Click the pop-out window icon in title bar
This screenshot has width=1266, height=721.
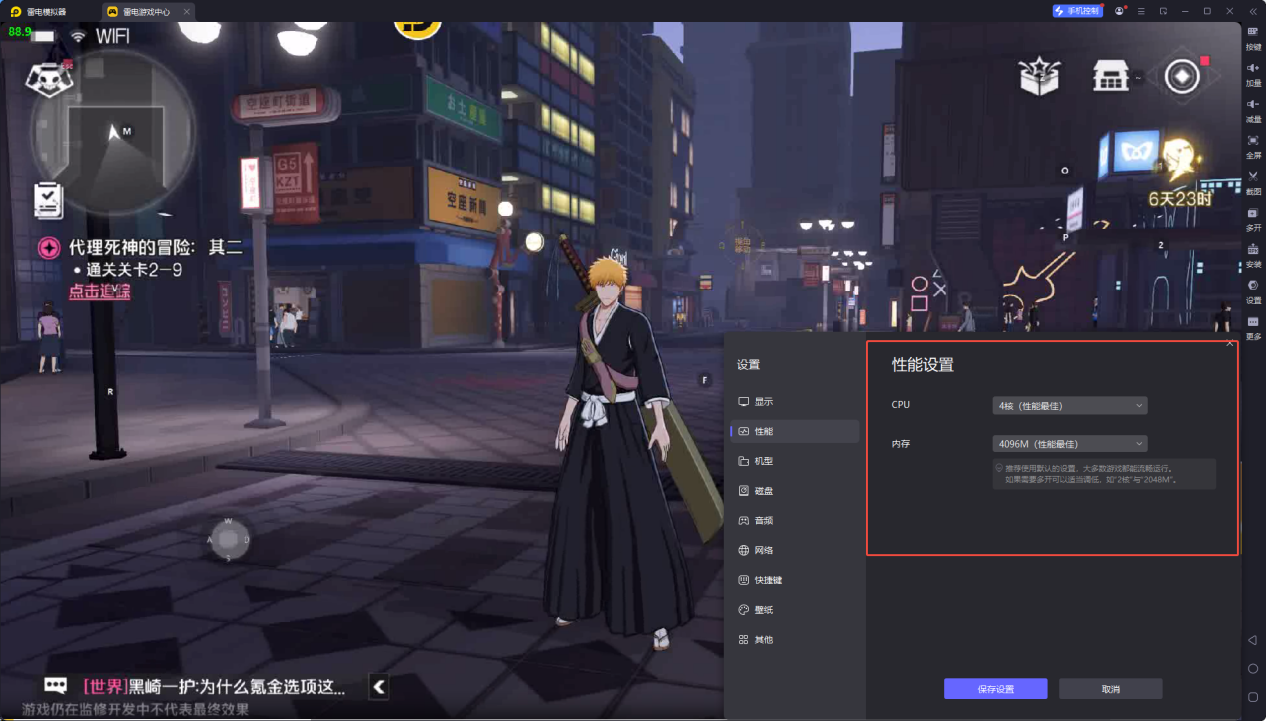click(1163, 11)
